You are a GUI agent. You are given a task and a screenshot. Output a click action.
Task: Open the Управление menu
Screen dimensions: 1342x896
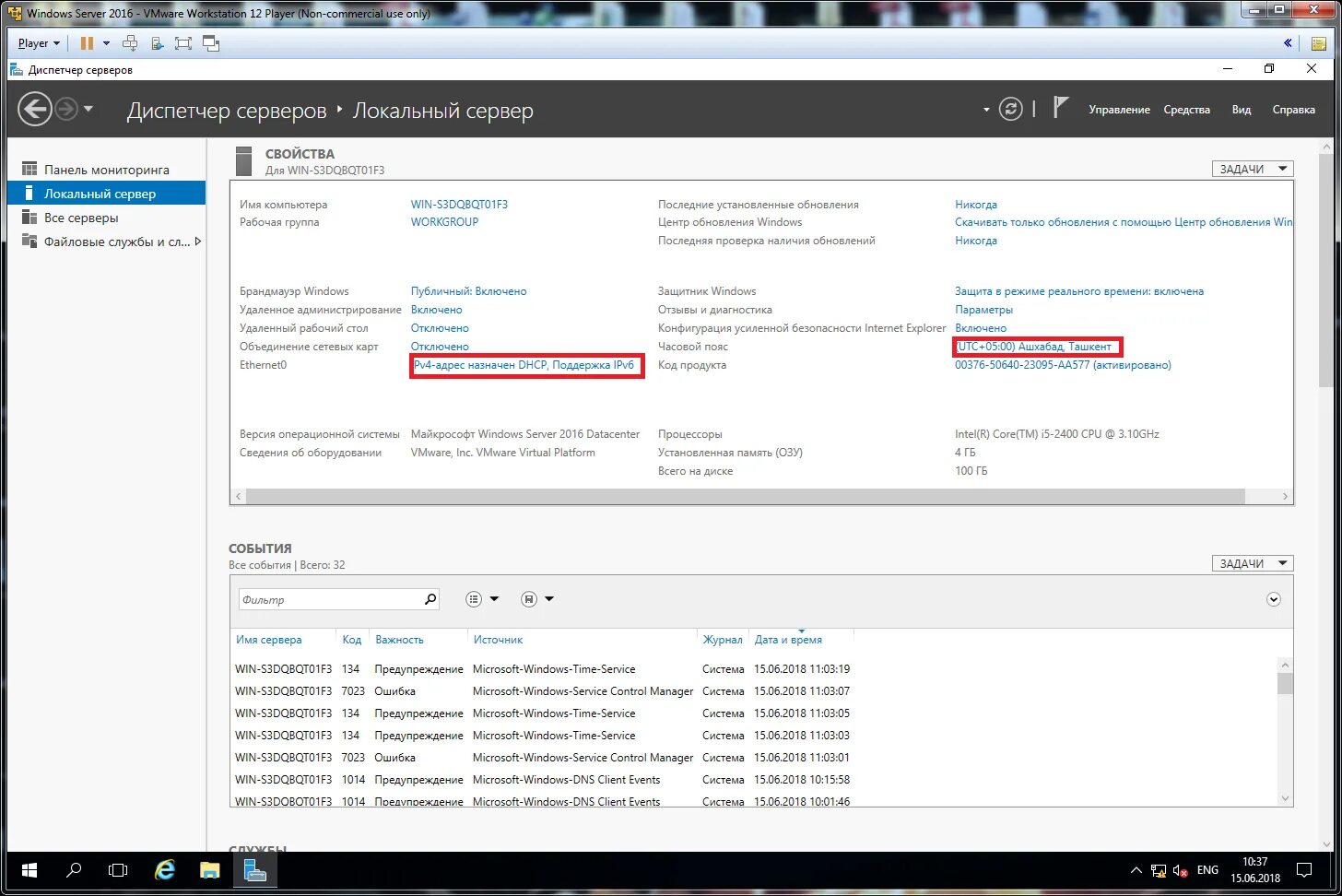pos(1119,110)
